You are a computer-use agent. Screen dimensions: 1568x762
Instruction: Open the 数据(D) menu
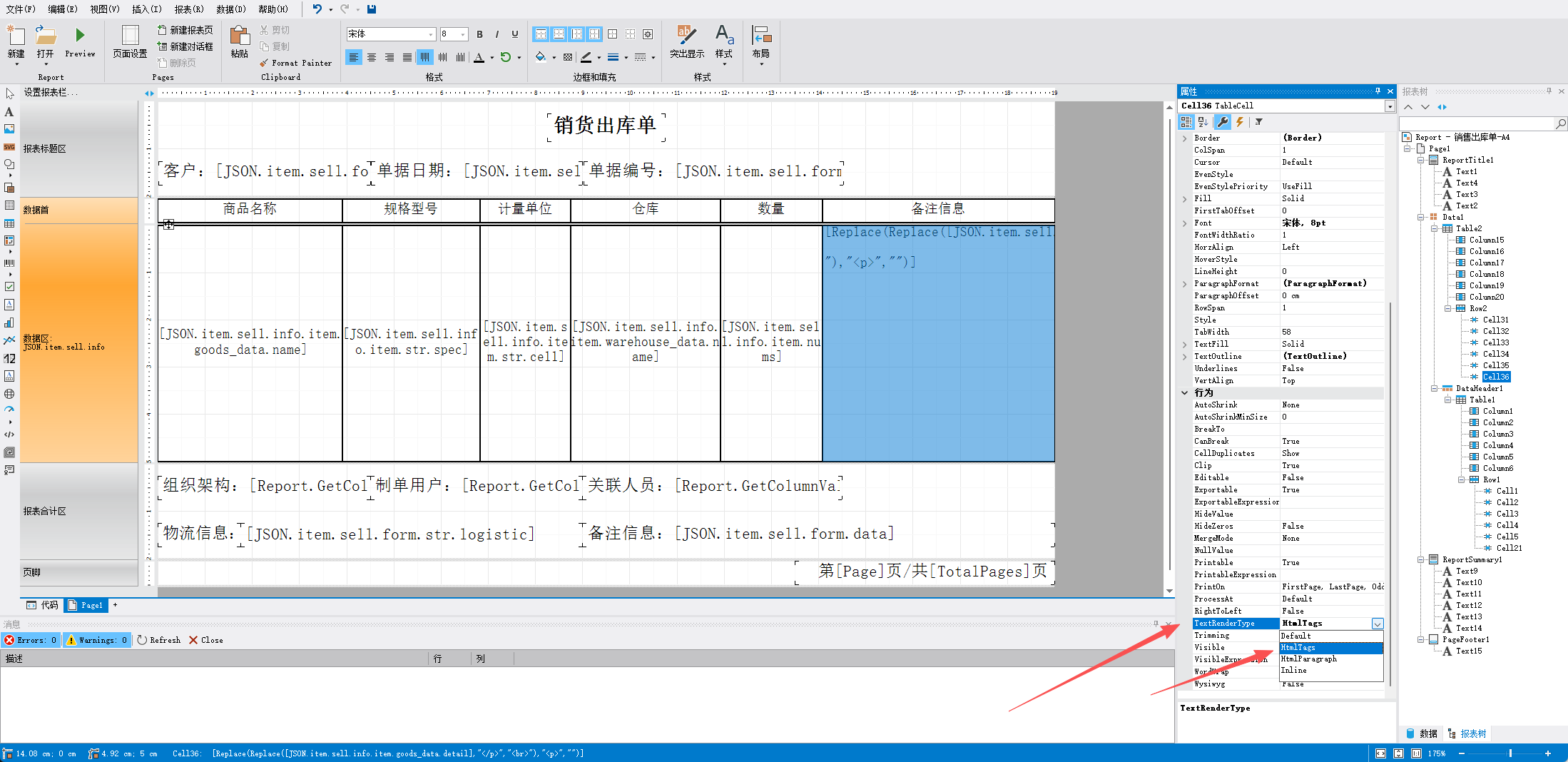[230, 9]
